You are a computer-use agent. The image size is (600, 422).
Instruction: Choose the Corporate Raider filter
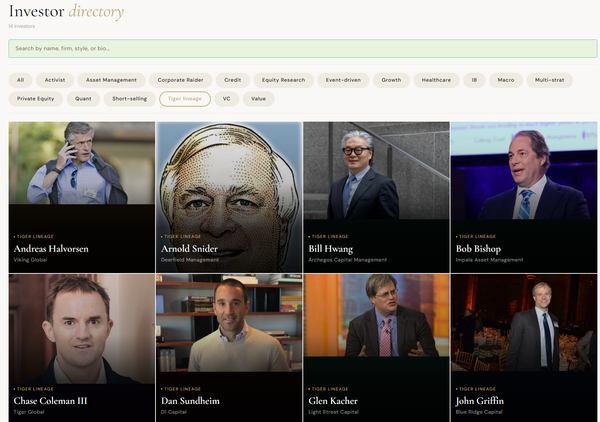181,80
